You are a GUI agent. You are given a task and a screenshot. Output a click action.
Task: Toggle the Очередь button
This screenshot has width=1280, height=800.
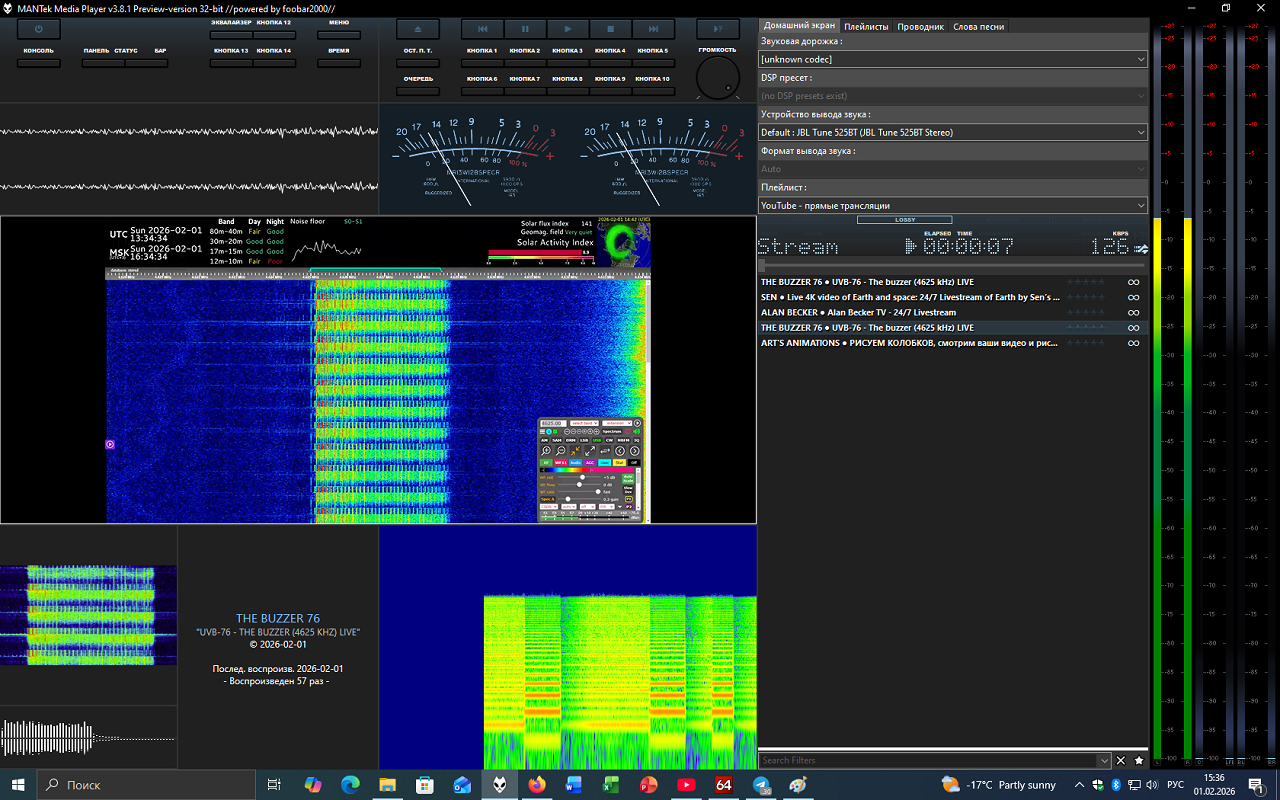tap(418, 91)
